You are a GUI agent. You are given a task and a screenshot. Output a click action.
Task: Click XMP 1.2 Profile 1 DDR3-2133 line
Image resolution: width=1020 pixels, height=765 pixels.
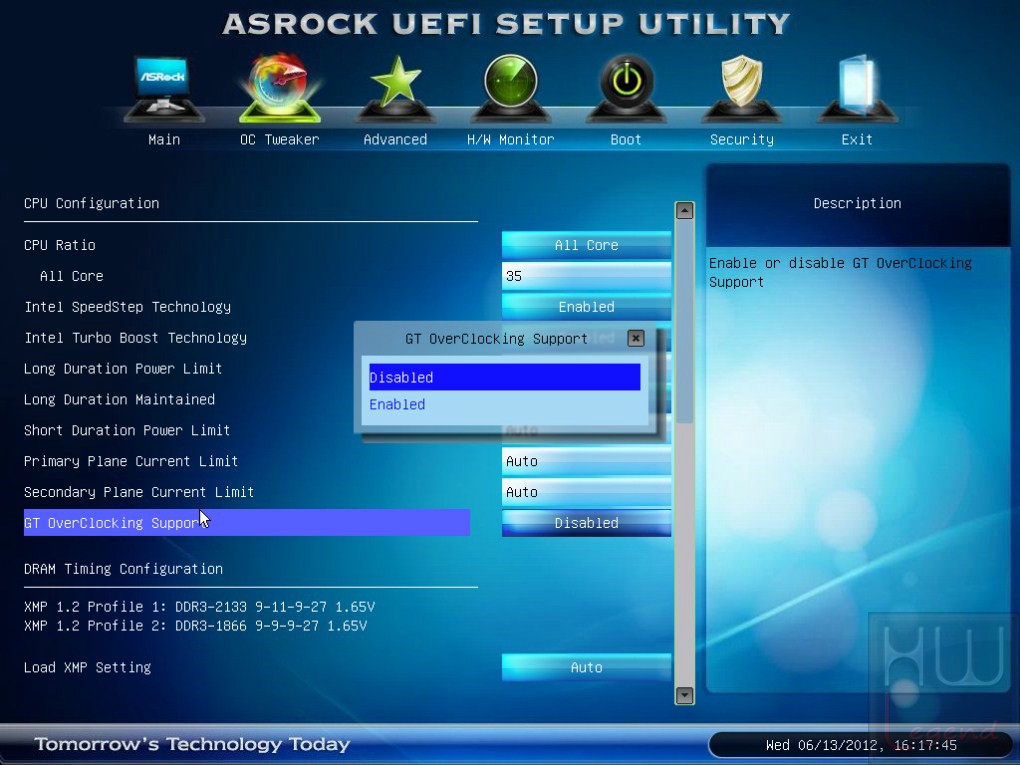(199, 607)
